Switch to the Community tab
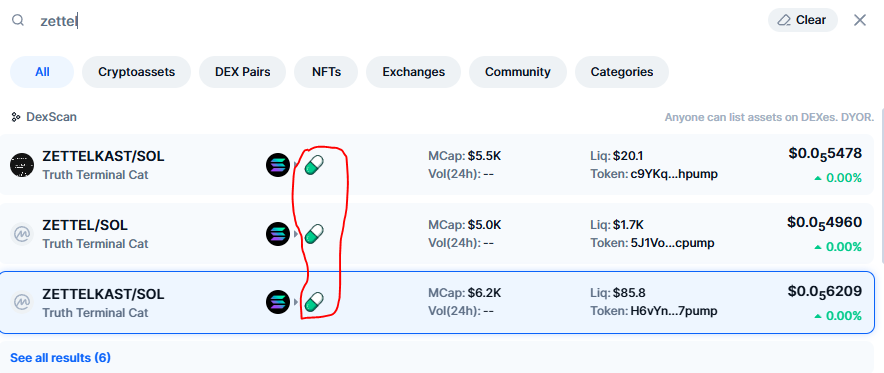 518,72
